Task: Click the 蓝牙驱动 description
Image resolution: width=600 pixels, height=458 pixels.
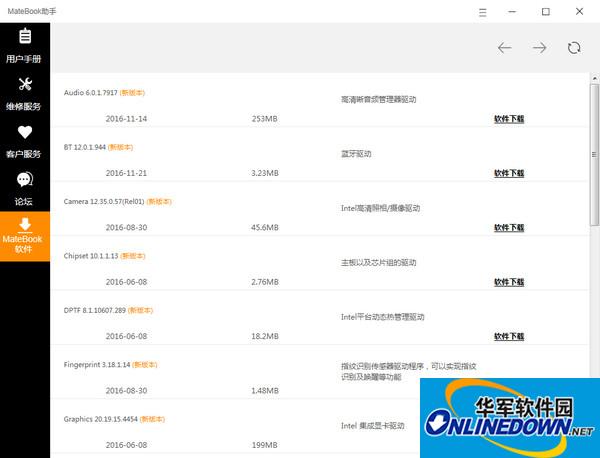Action: click(x=356, y=154)
